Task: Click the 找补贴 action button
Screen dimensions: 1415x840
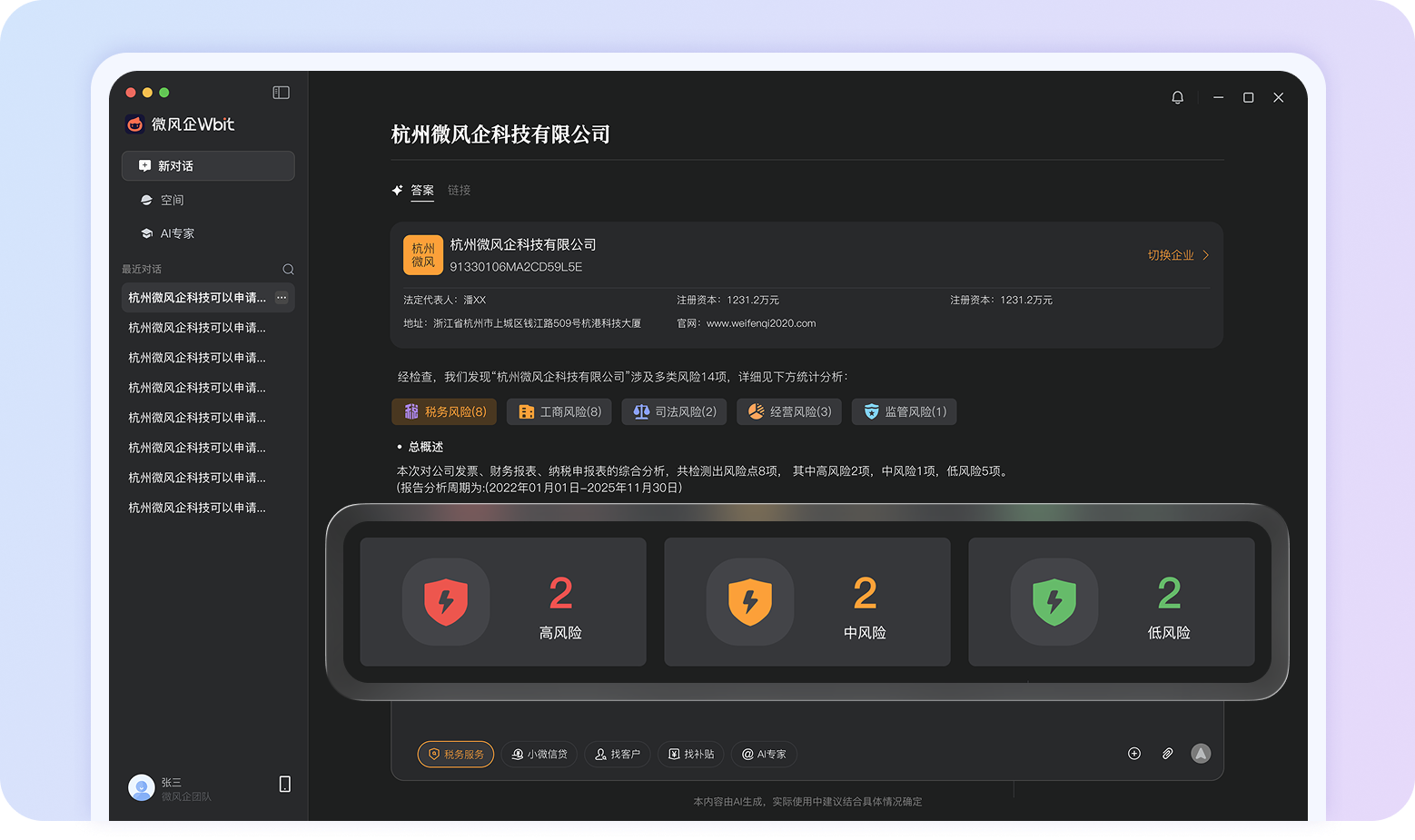Action: [690, 754]
